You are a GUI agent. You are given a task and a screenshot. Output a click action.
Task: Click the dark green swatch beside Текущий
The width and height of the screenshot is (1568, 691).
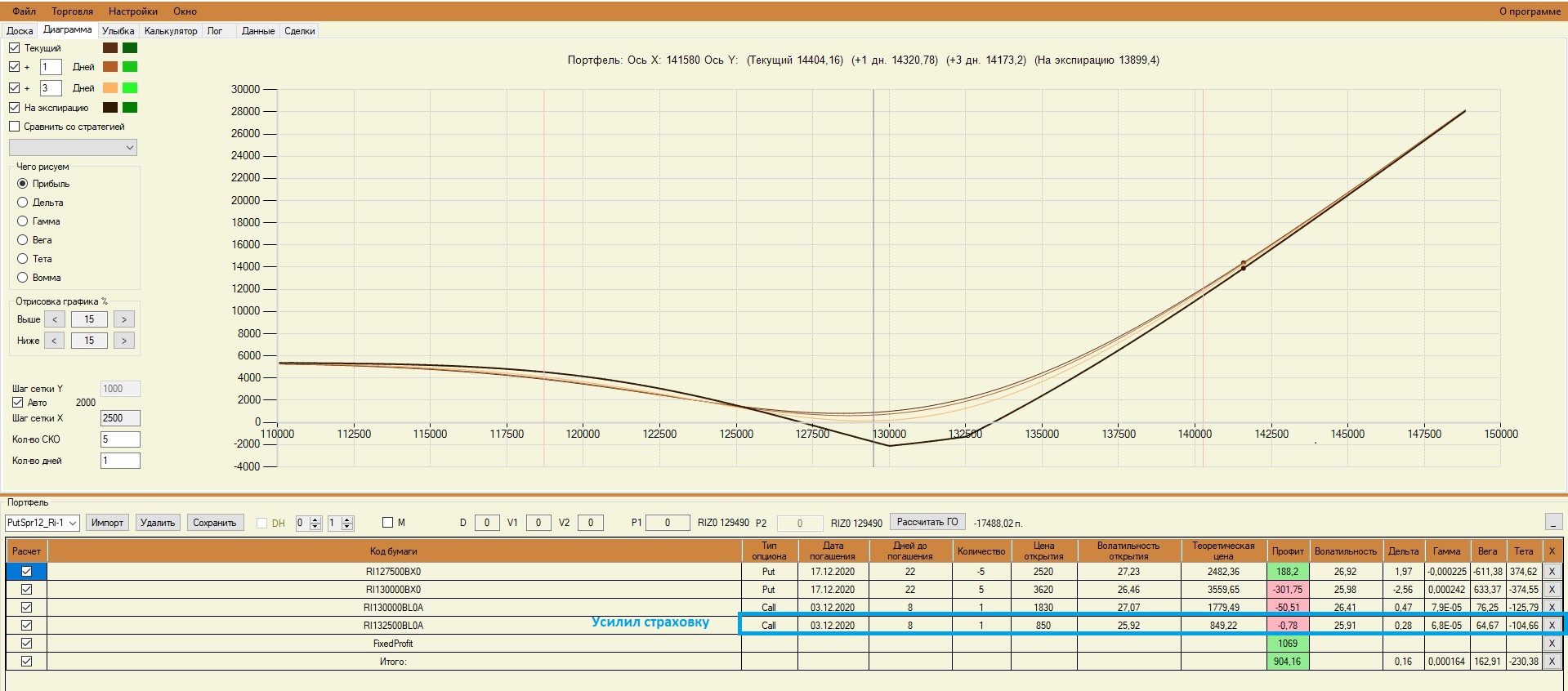(130, 47)
